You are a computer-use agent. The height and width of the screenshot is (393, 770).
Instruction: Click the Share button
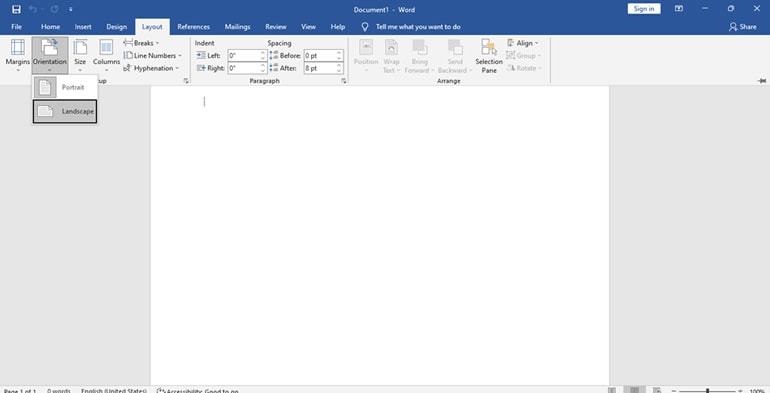[742, 27]
